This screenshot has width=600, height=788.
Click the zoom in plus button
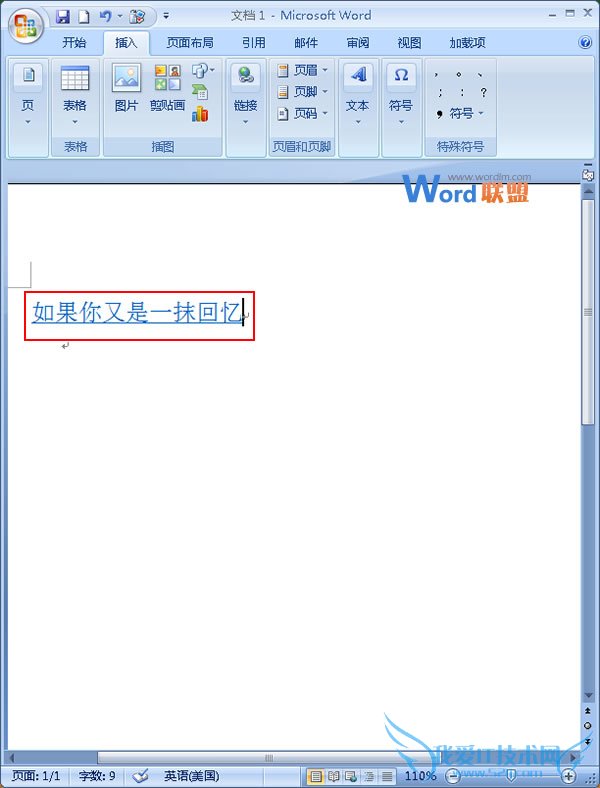coord(569,776)
